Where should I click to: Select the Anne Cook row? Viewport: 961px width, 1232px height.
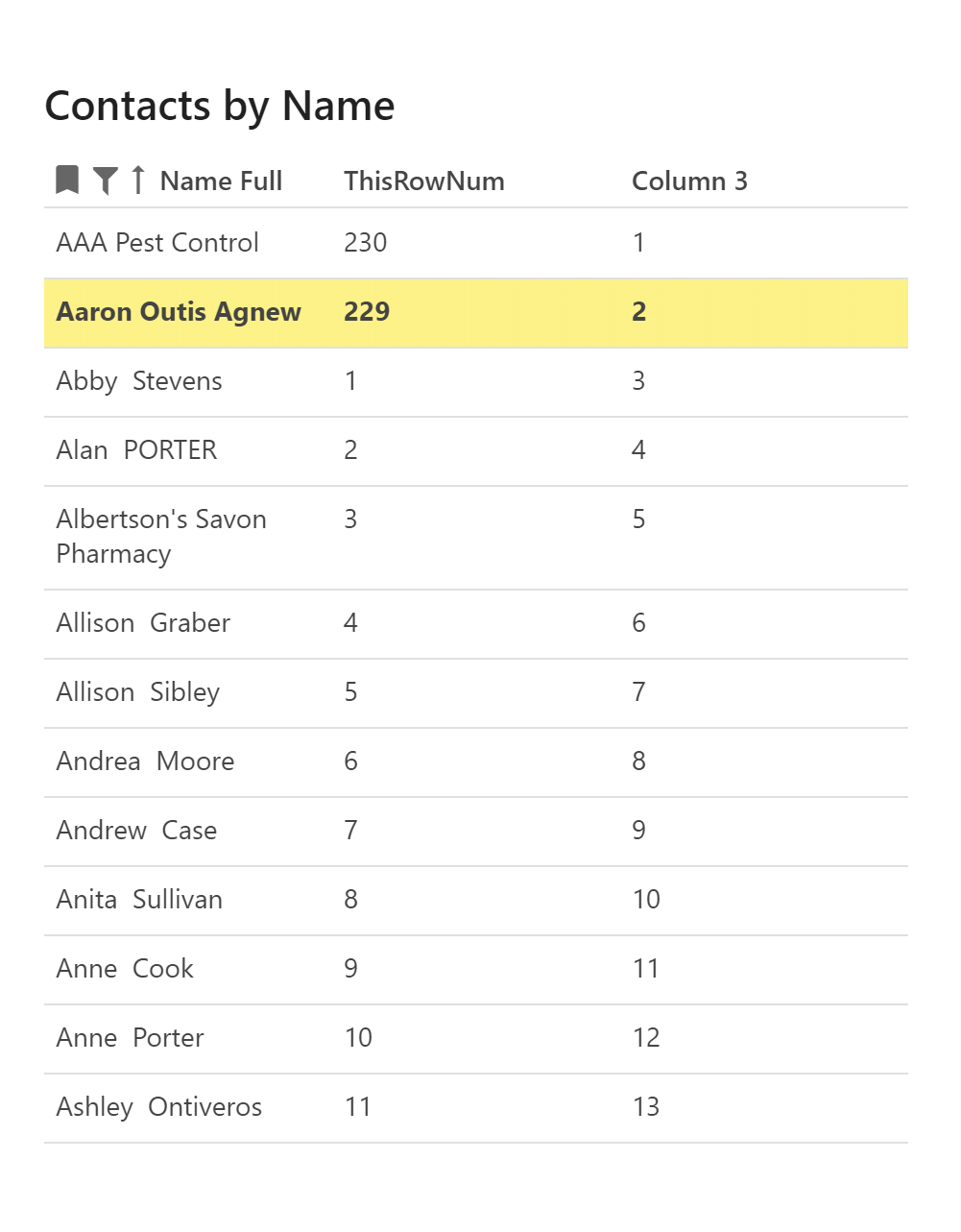pyautogui.click(x=125, y=969)
